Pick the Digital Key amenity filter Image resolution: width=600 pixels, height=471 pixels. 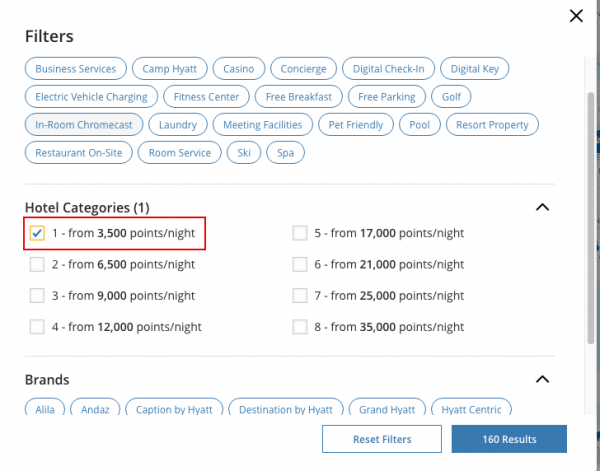pos(476,69)
